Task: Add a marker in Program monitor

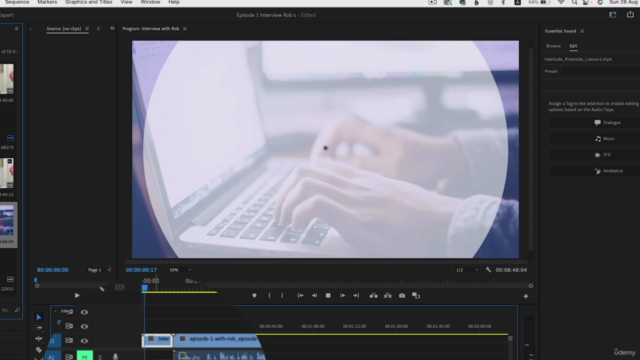Action: [254, 296]
